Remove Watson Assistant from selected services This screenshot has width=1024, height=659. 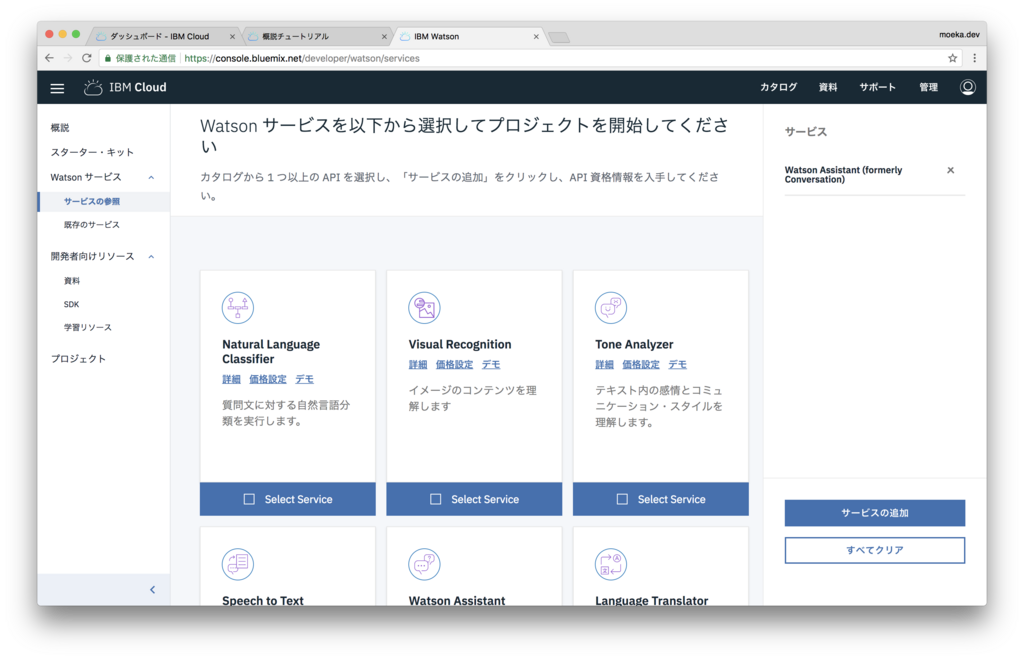950,170
